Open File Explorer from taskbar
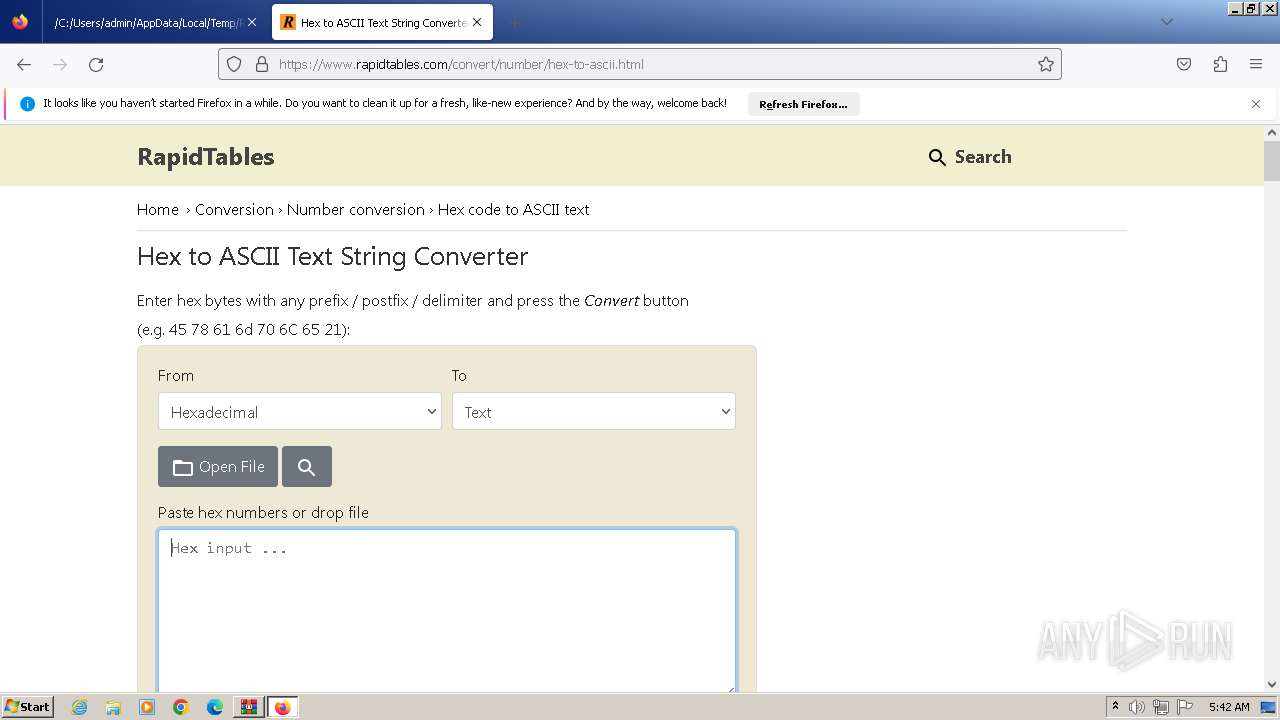 point(113,707)
